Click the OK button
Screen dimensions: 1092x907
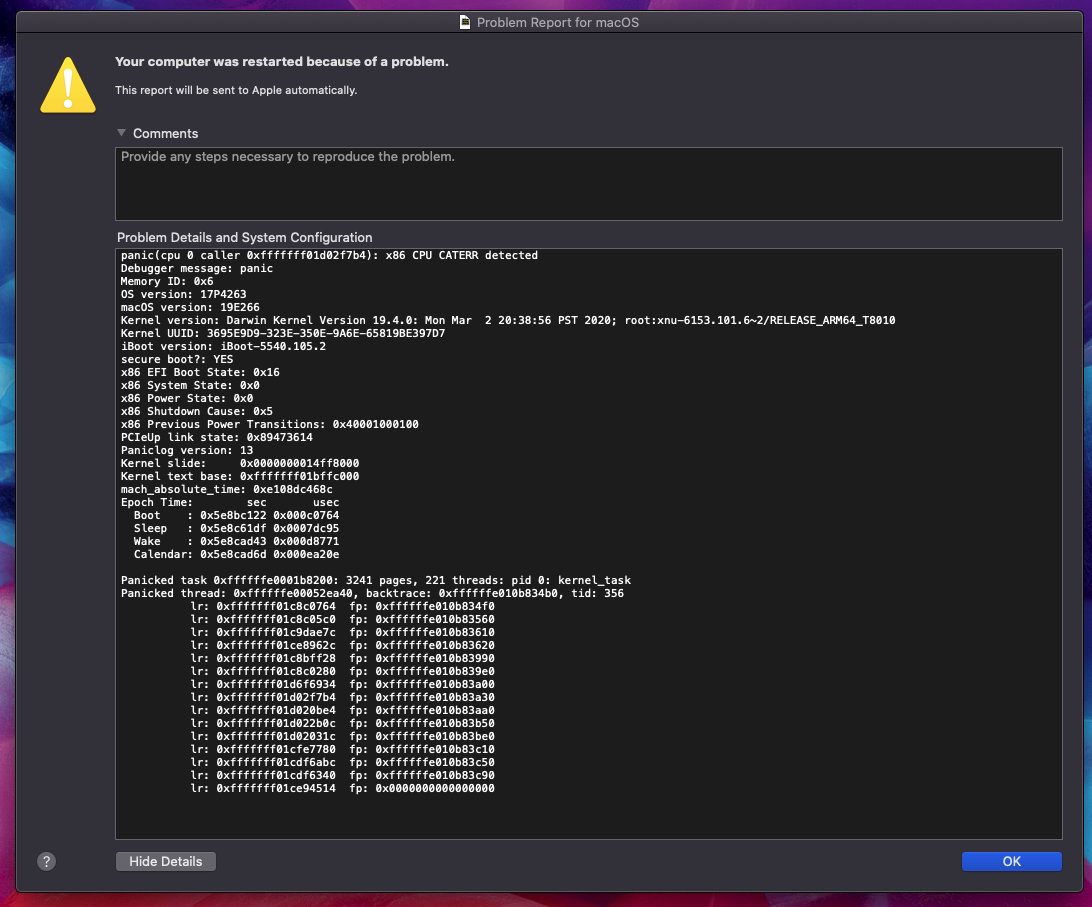1011,861
